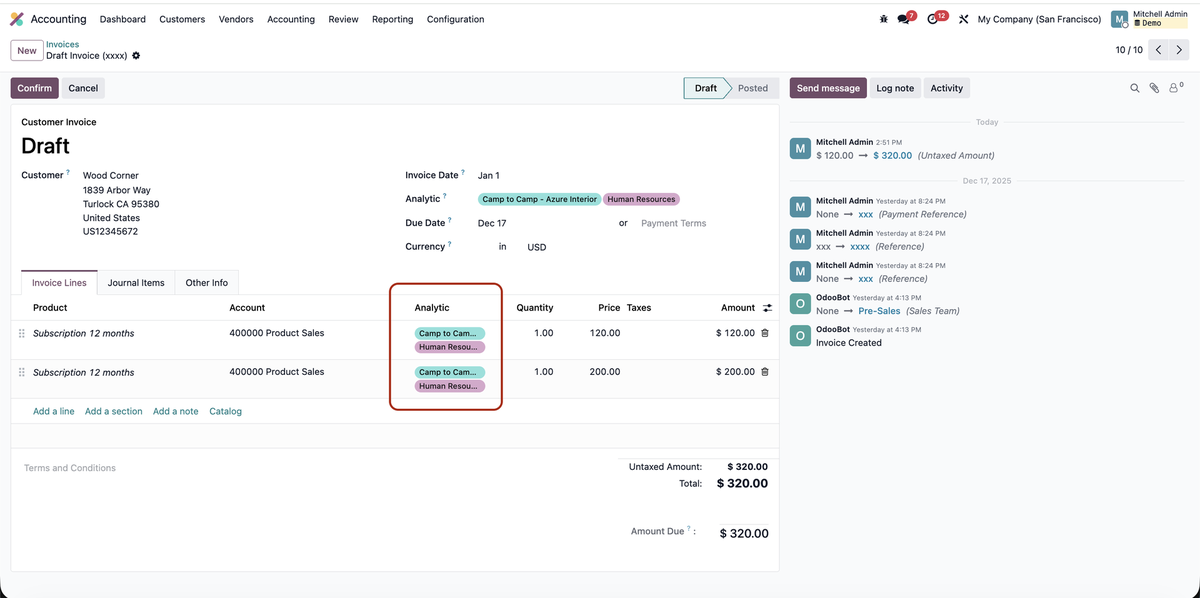Click the Add a line link

pos(53,411)
